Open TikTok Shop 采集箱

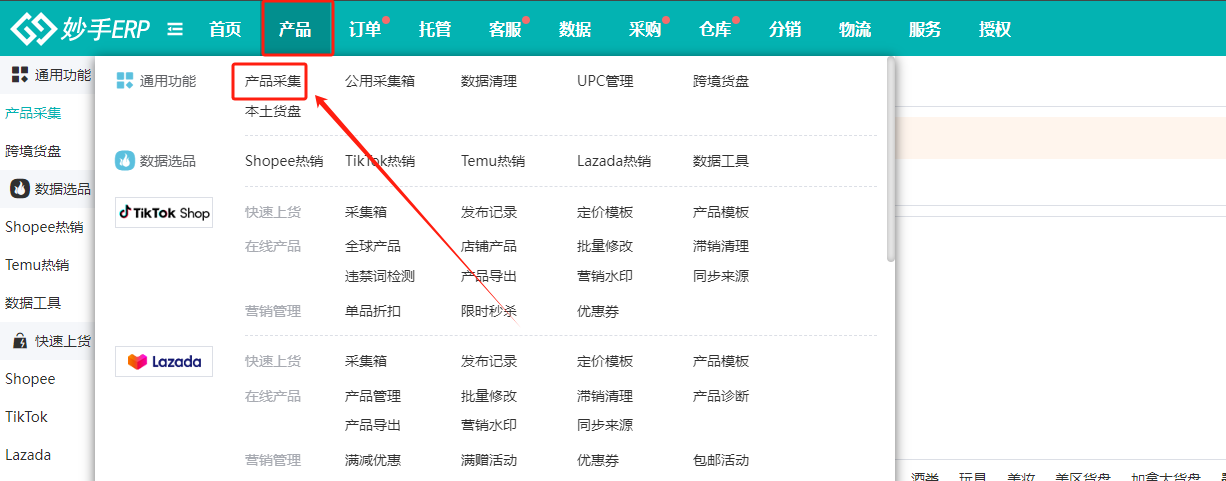coord(366,212)
